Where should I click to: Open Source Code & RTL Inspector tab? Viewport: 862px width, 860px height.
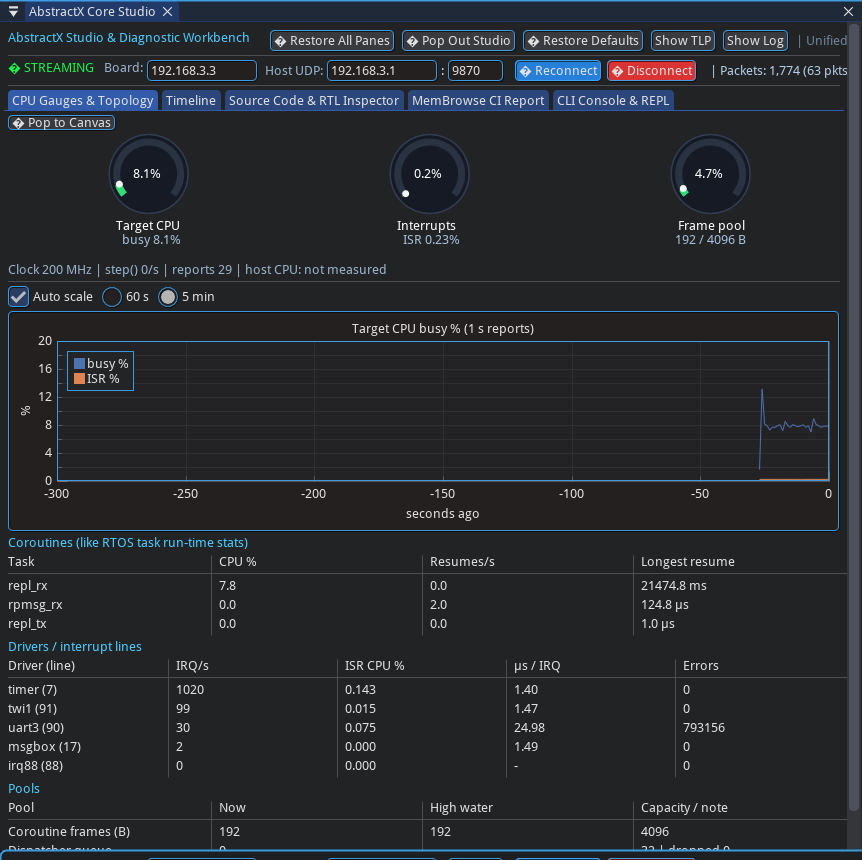click(x=314, y=101)
